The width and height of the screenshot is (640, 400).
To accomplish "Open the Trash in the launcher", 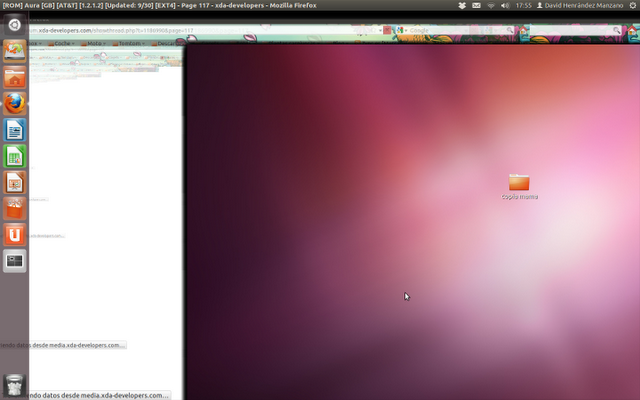I will [x=15, y=385].
